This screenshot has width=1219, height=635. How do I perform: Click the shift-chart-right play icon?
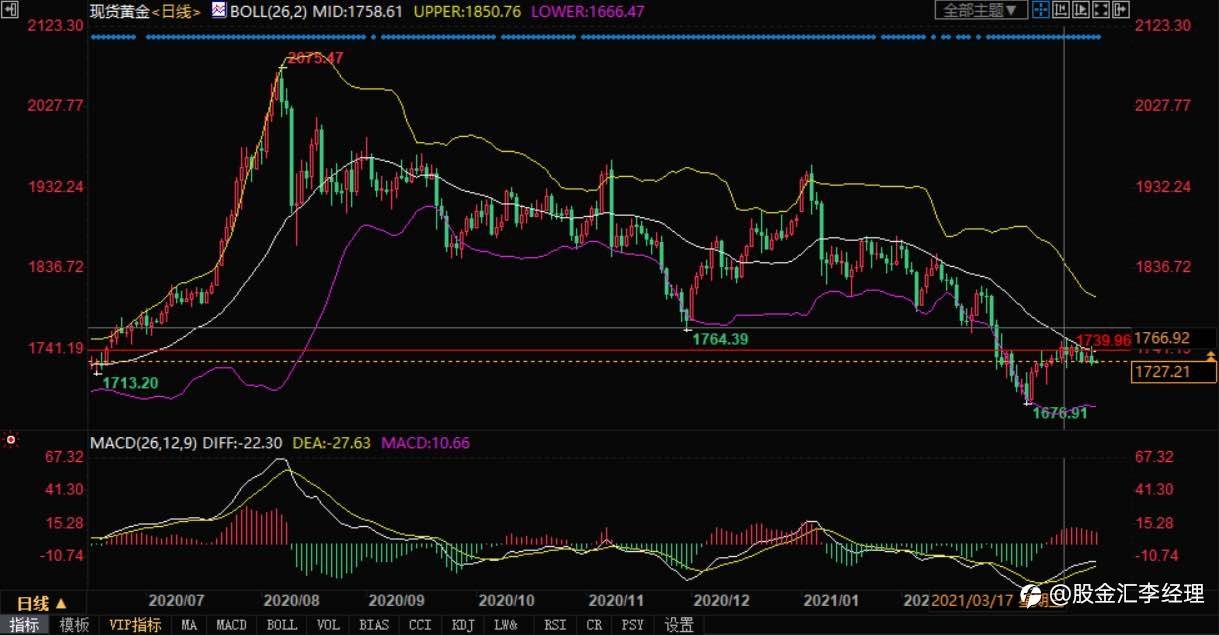(1081, 10)
